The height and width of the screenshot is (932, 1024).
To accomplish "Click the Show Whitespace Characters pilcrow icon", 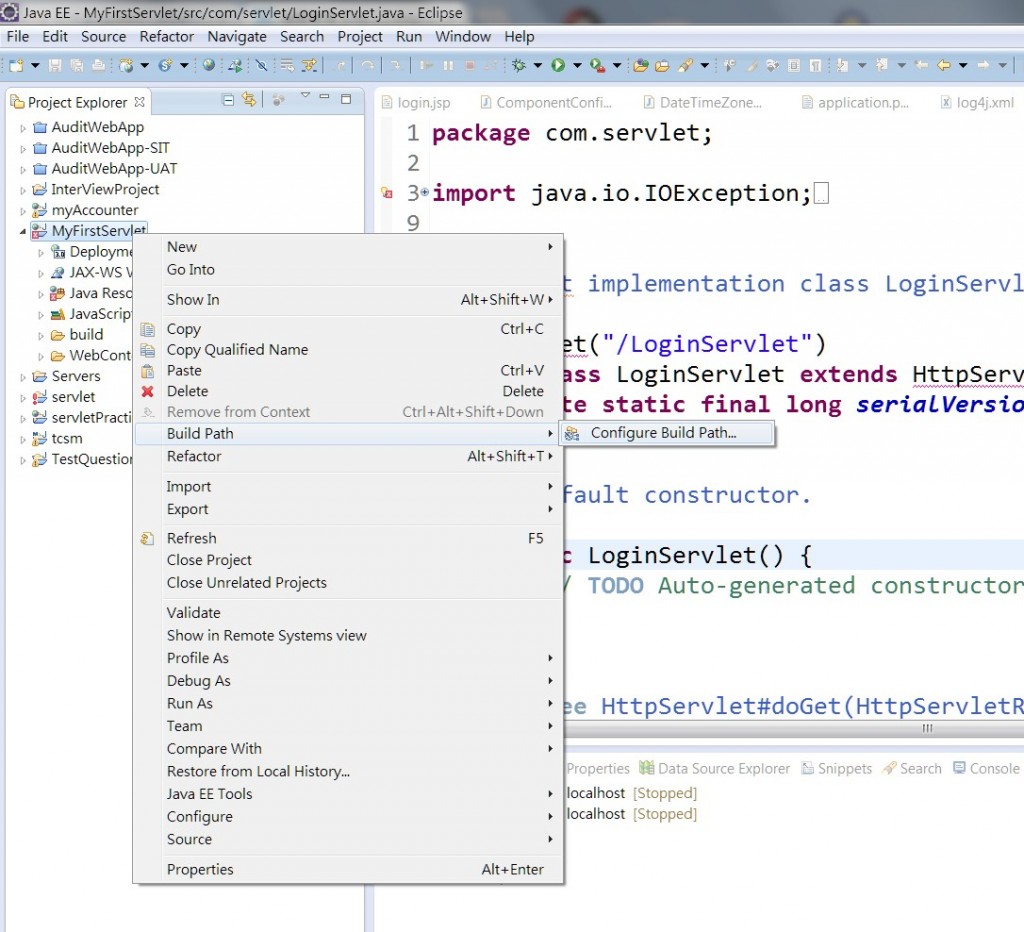I will click(x=815, y=65).
